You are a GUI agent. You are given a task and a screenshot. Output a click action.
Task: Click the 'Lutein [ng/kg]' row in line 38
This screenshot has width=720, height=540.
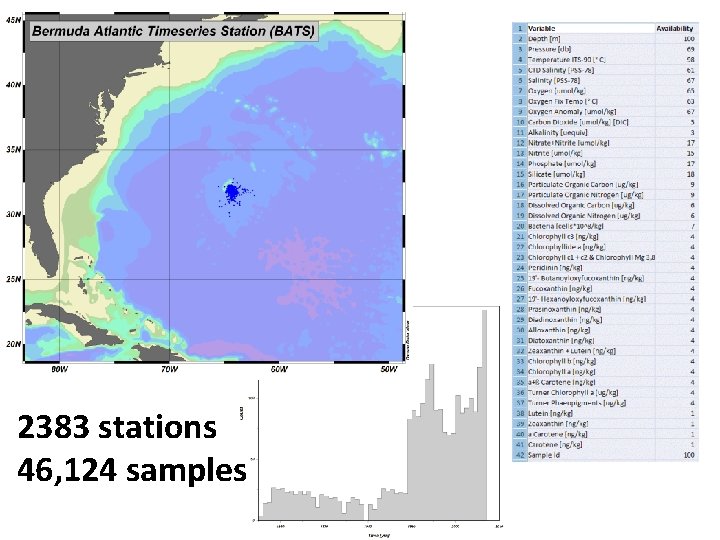click(x=605, y=414)
